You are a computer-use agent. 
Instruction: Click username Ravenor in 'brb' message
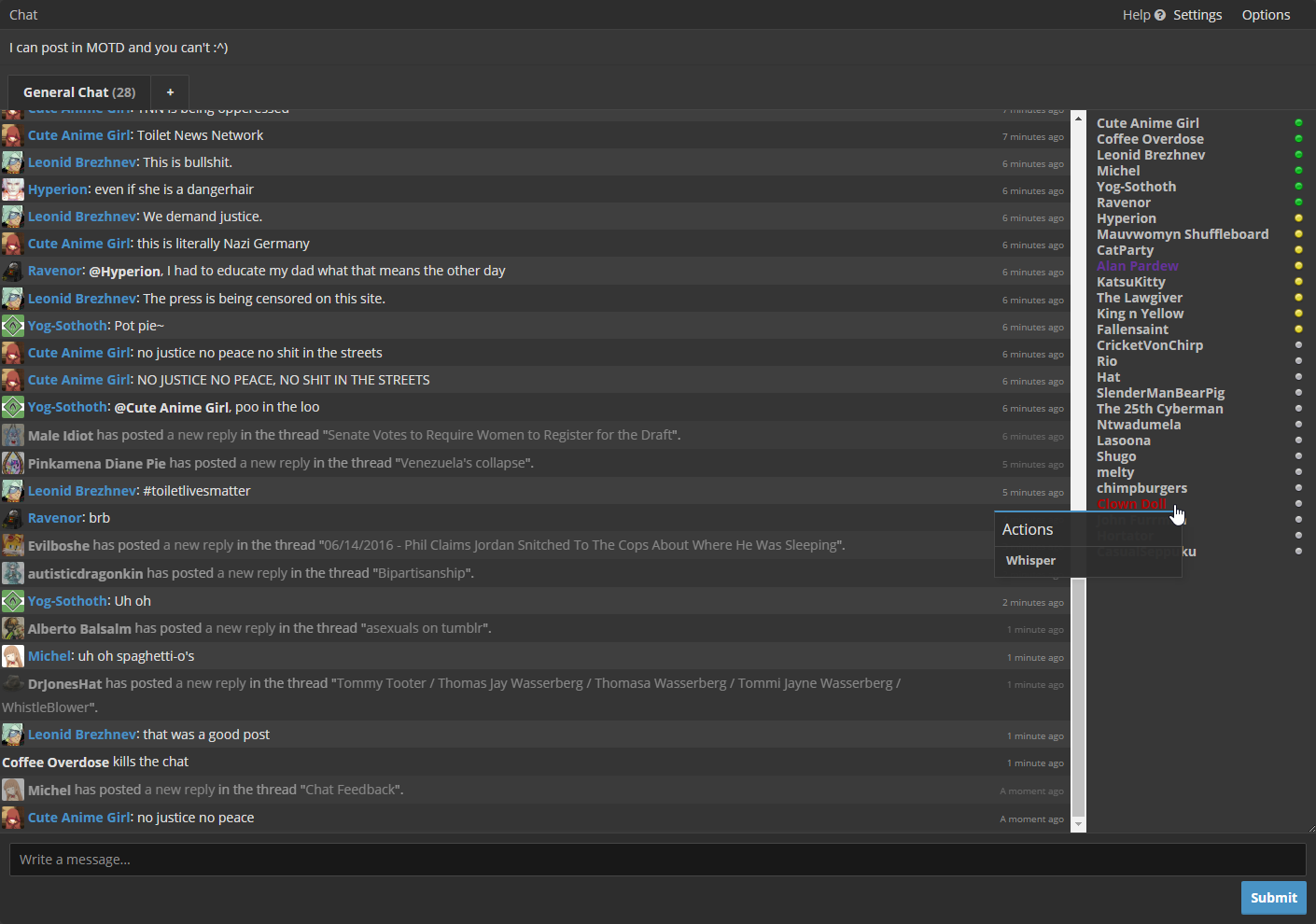click(x=55, y=518)
